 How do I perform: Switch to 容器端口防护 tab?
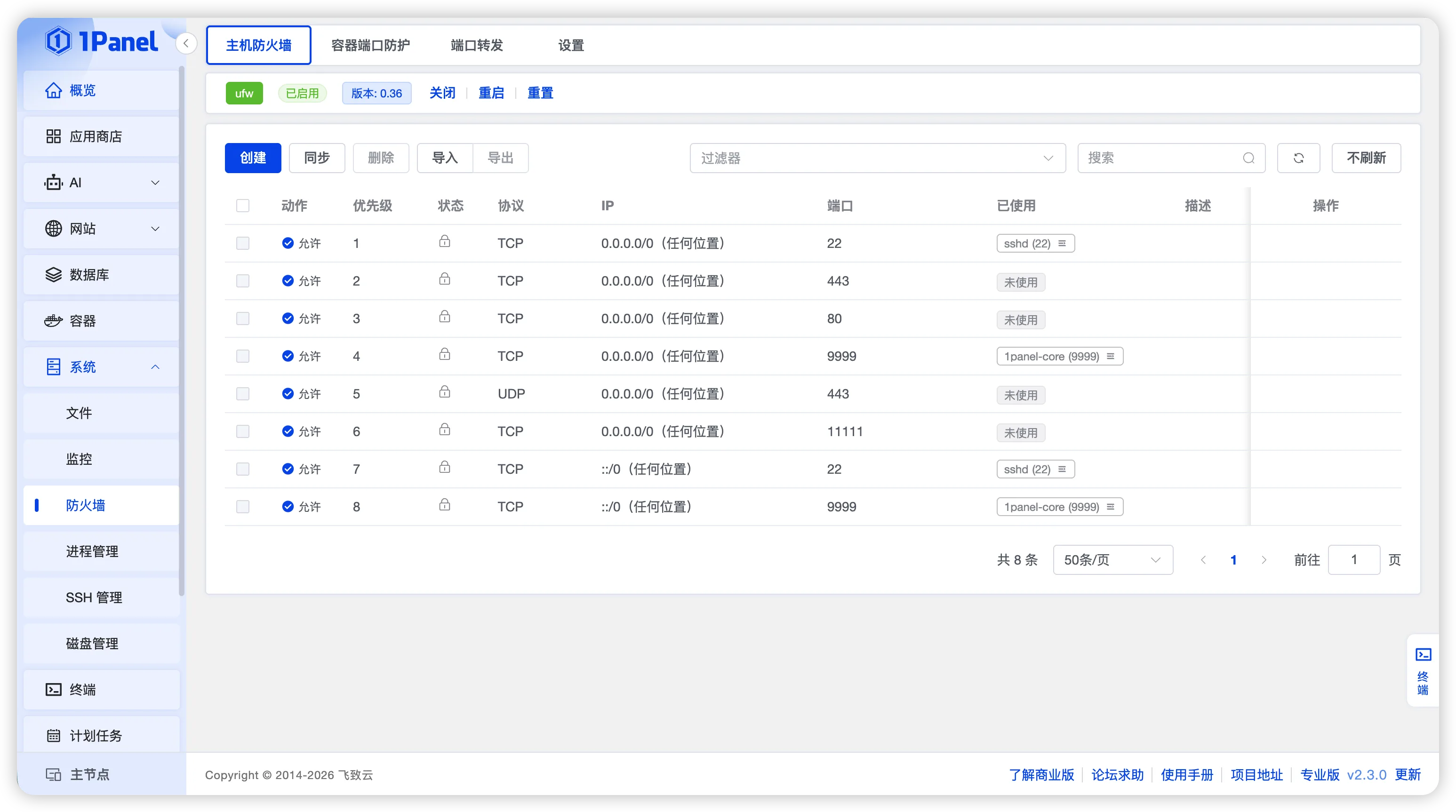[370, 45]
